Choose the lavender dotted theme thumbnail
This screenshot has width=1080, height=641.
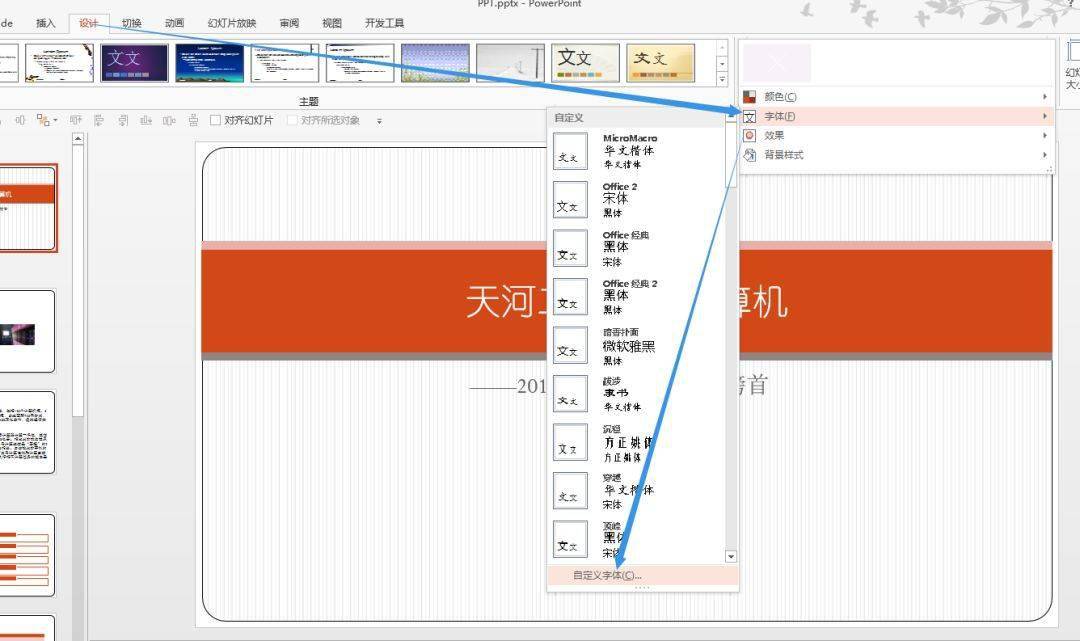tap(435, 63)
